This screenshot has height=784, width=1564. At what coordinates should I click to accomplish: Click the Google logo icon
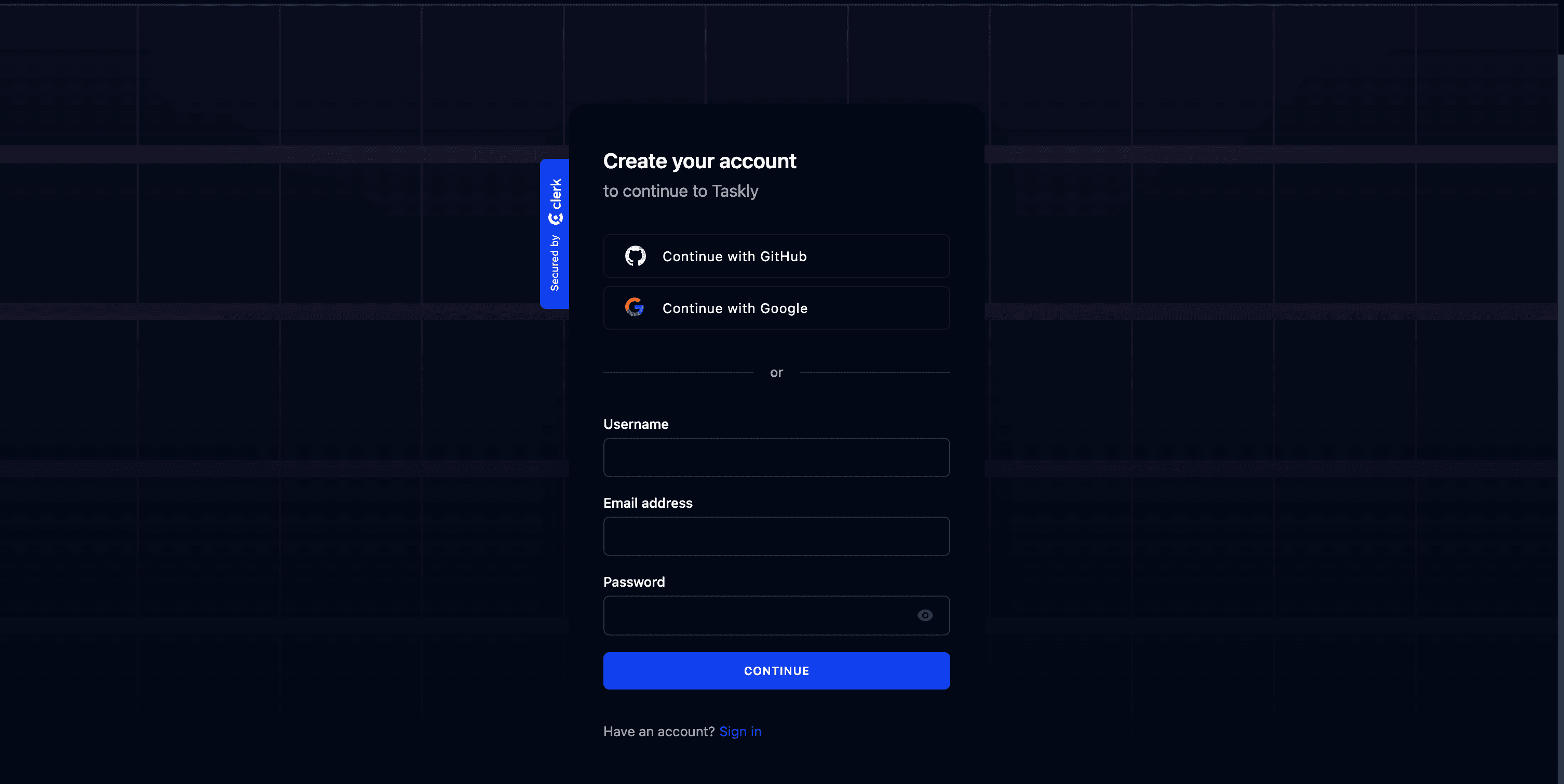pyautogui.click(x=635, y=307)
